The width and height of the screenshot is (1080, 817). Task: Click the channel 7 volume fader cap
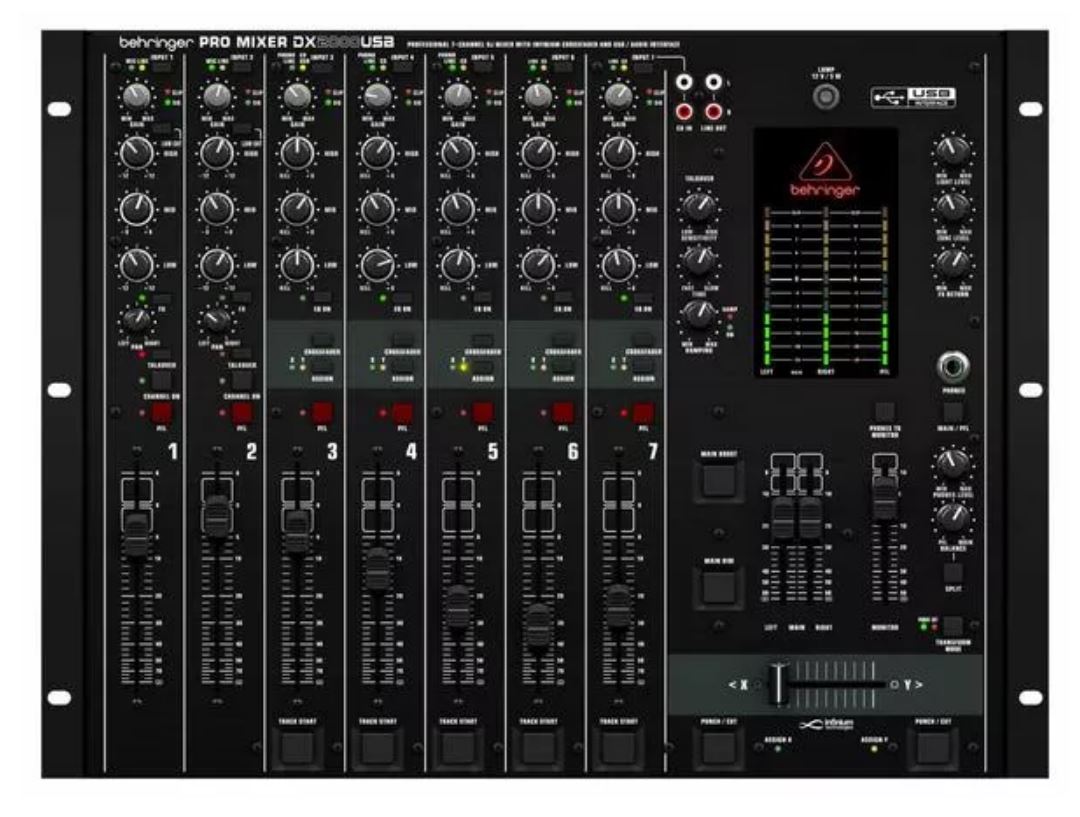pos(618,606)
